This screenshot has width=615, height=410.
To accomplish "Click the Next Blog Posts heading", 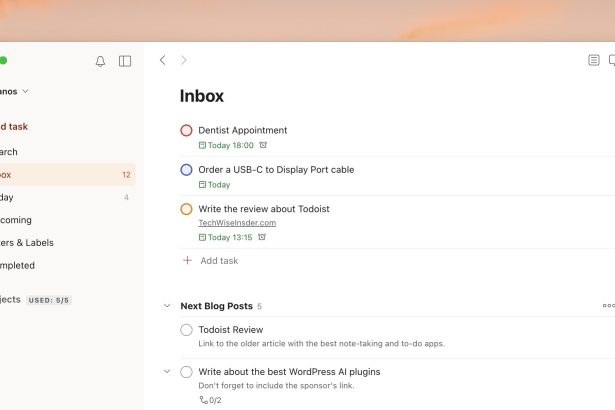I will pyautogui.click(x=217, y=306).
